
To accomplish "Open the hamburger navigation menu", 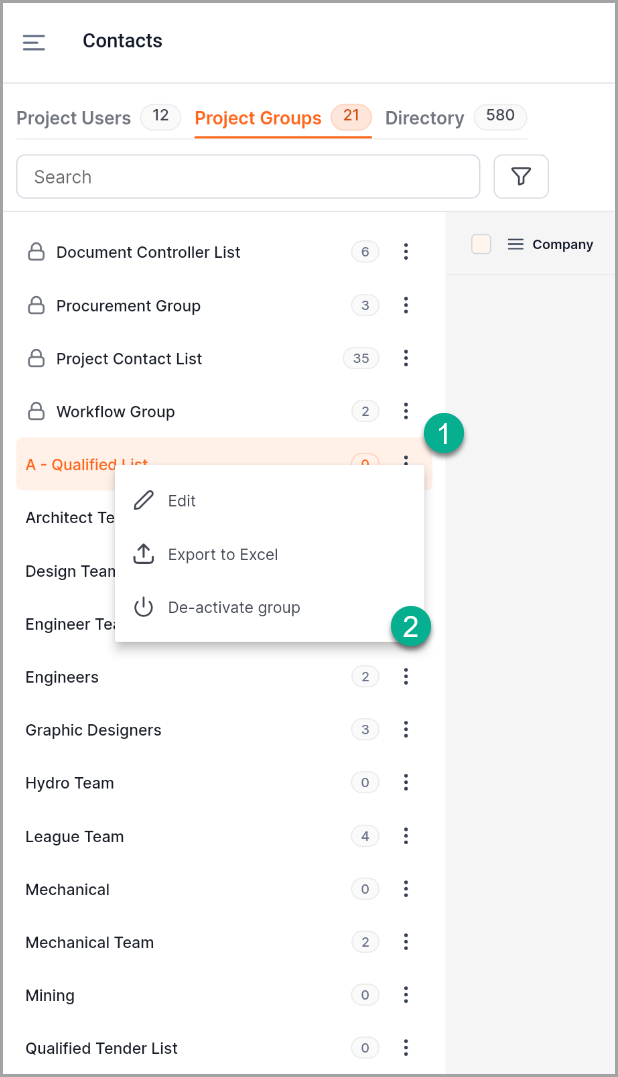I will (x=34, y=42).
